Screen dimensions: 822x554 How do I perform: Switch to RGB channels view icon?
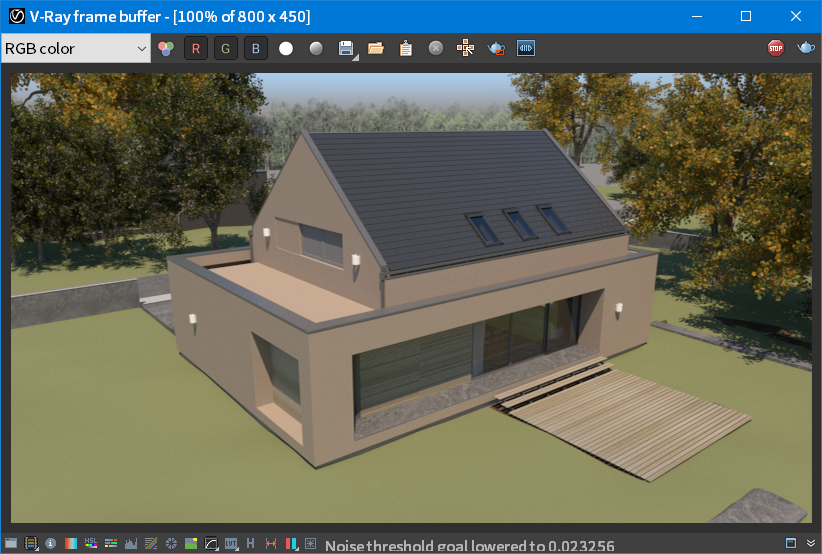point(166,49)
